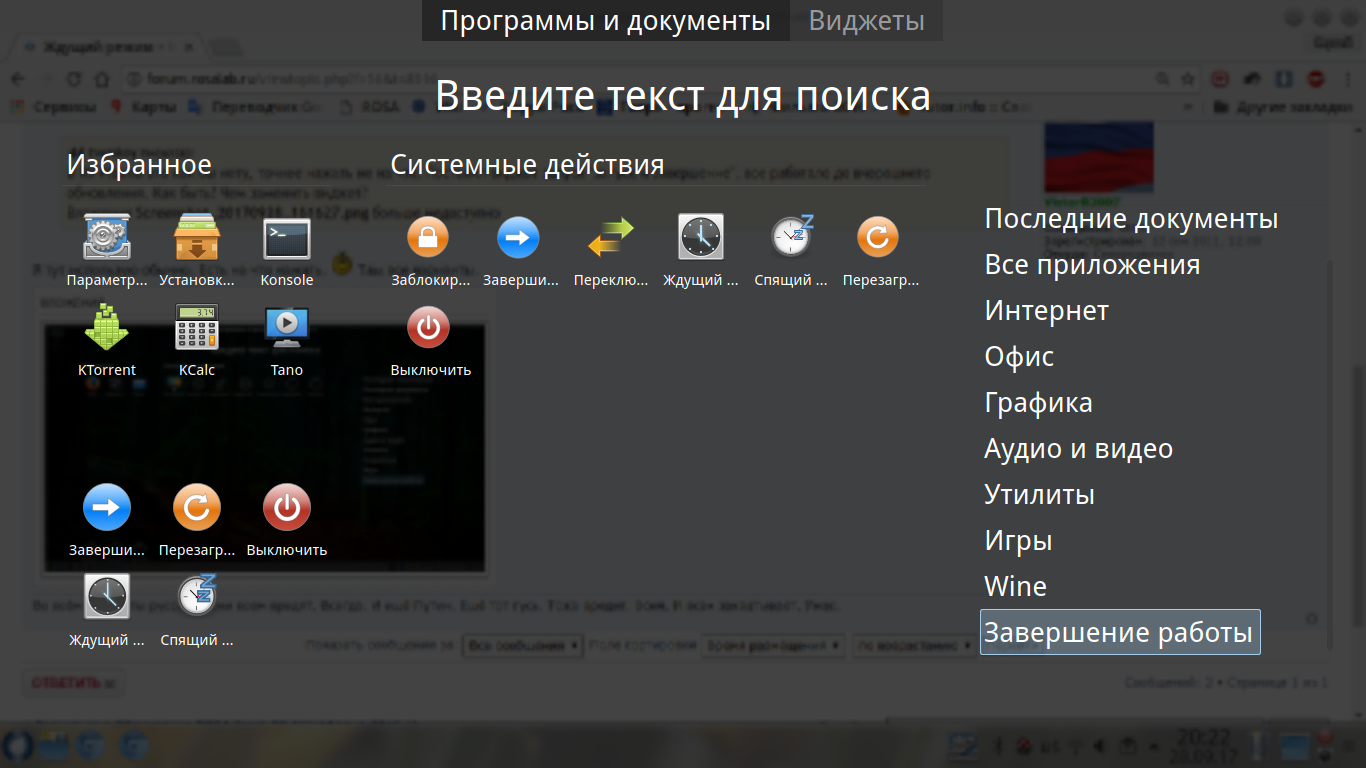
Task: Switch user with Переключить icon
Action: click(x=609, y=238)
